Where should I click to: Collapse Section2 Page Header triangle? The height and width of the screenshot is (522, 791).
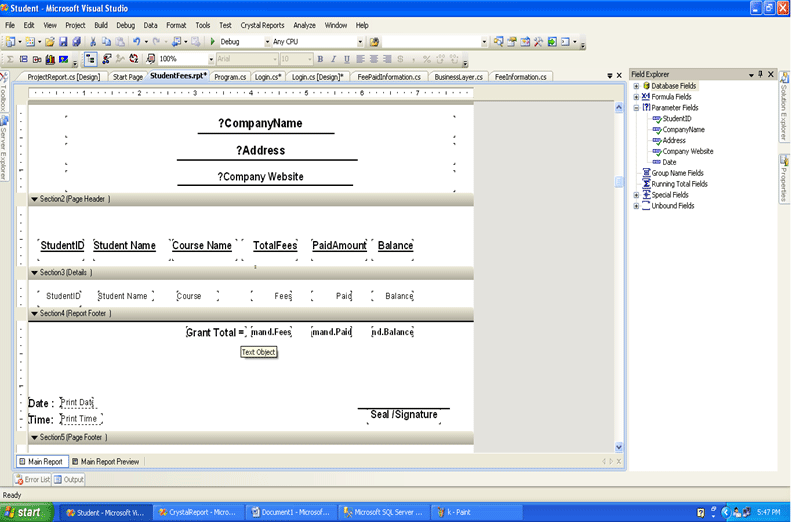tap(34, 199)
